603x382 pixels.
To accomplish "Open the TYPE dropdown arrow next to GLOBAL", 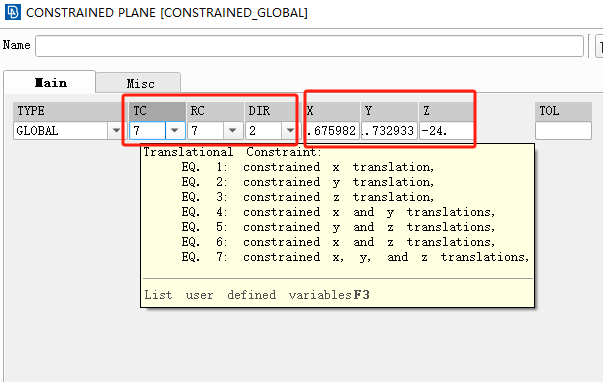I will click(116, 131).
